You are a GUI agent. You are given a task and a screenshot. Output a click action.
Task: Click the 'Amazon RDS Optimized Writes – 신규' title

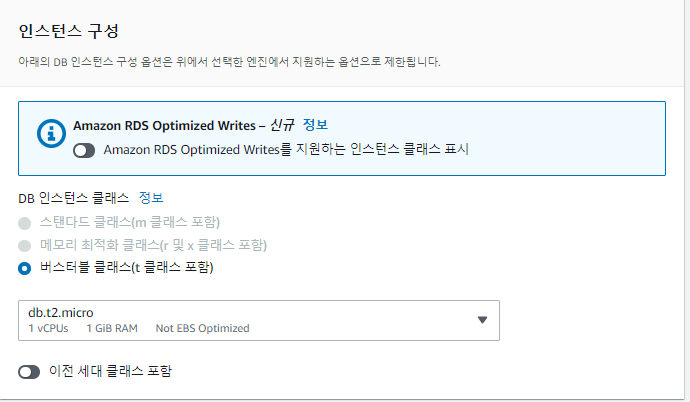tap(184, 125)
